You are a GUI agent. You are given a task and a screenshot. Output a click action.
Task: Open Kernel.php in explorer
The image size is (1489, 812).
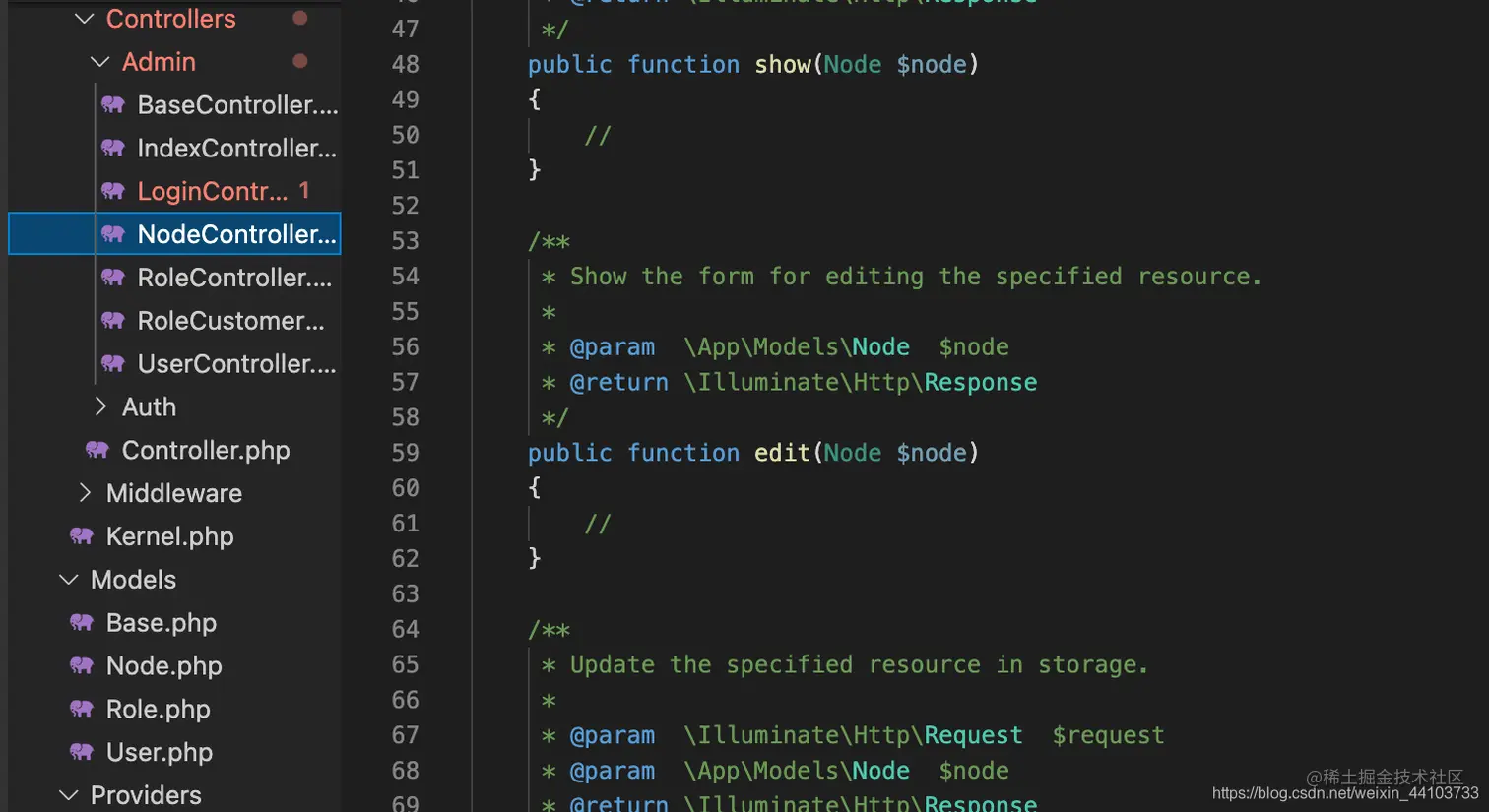[x=169, y=536]
